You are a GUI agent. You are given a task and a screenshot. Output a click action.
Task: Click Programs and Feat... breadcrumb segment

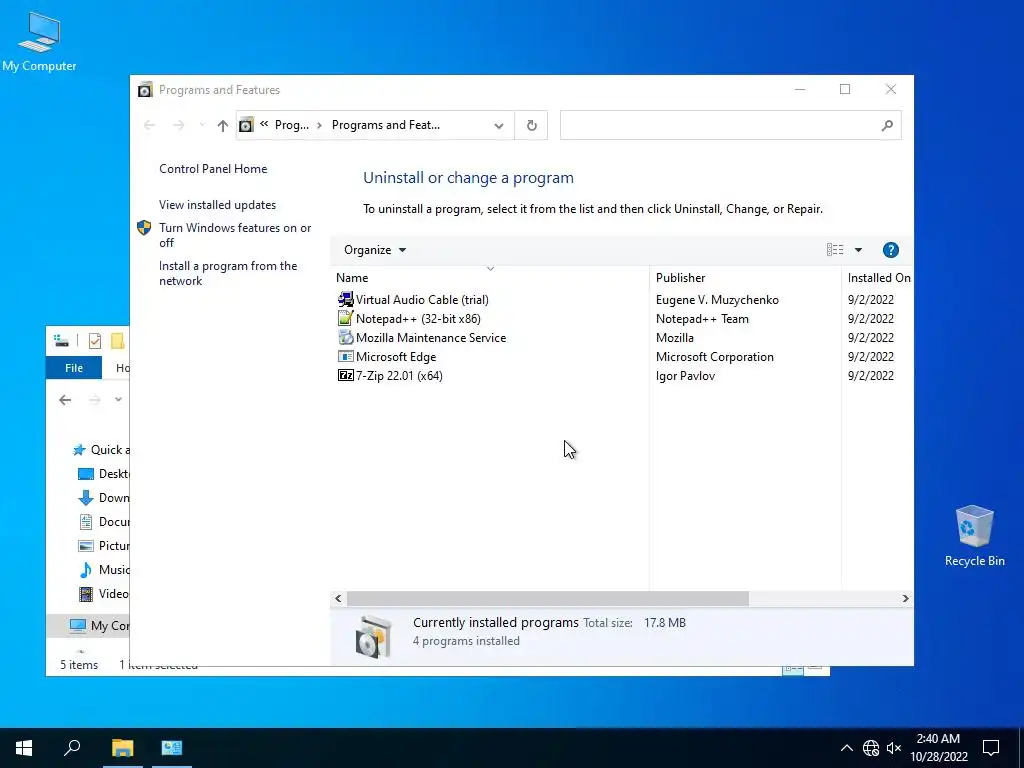pyautogui.click(x=386, y=125)
